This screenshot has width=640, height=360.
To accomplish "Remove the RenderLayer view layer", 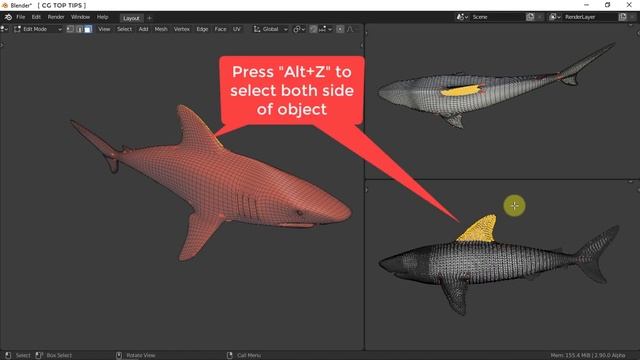I will pos(632,17).
